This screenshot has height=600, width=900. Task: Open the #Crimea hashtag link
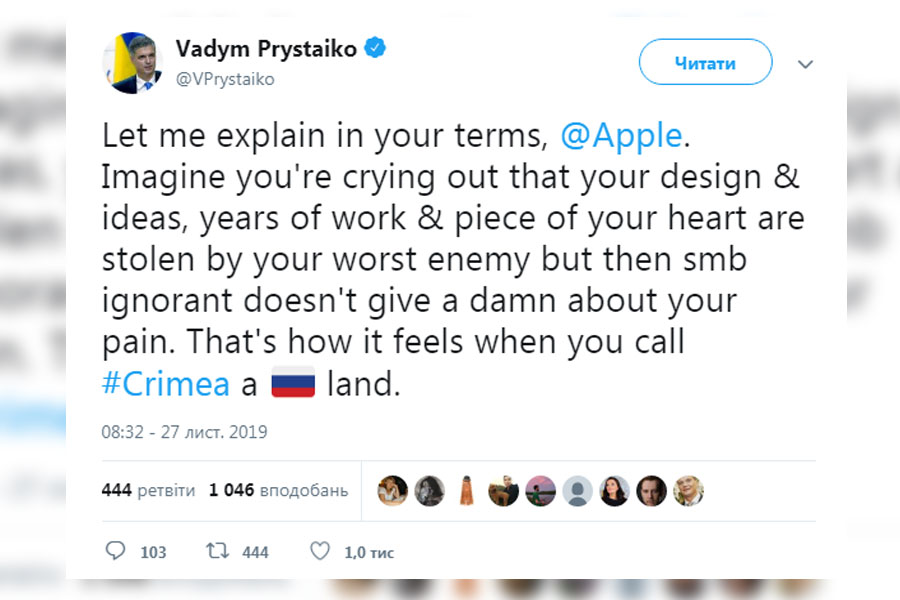point(165,385)
